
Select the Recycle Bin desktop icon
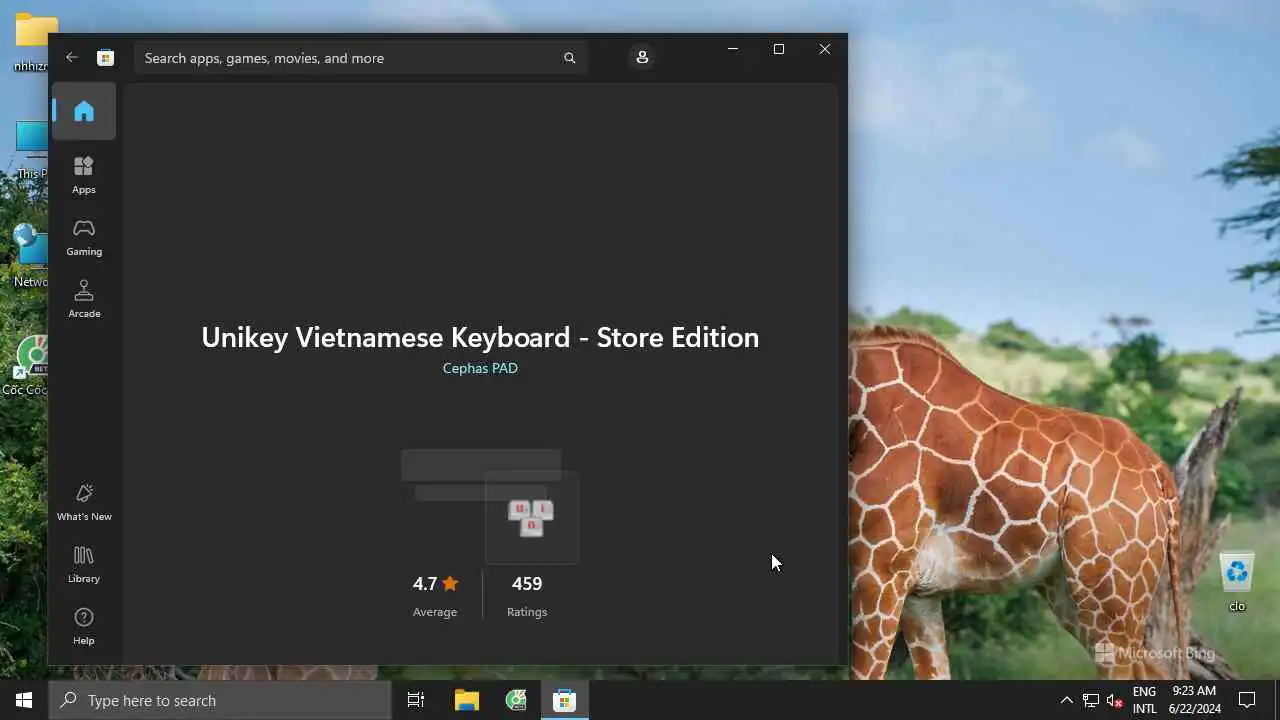coord(1237,581)
